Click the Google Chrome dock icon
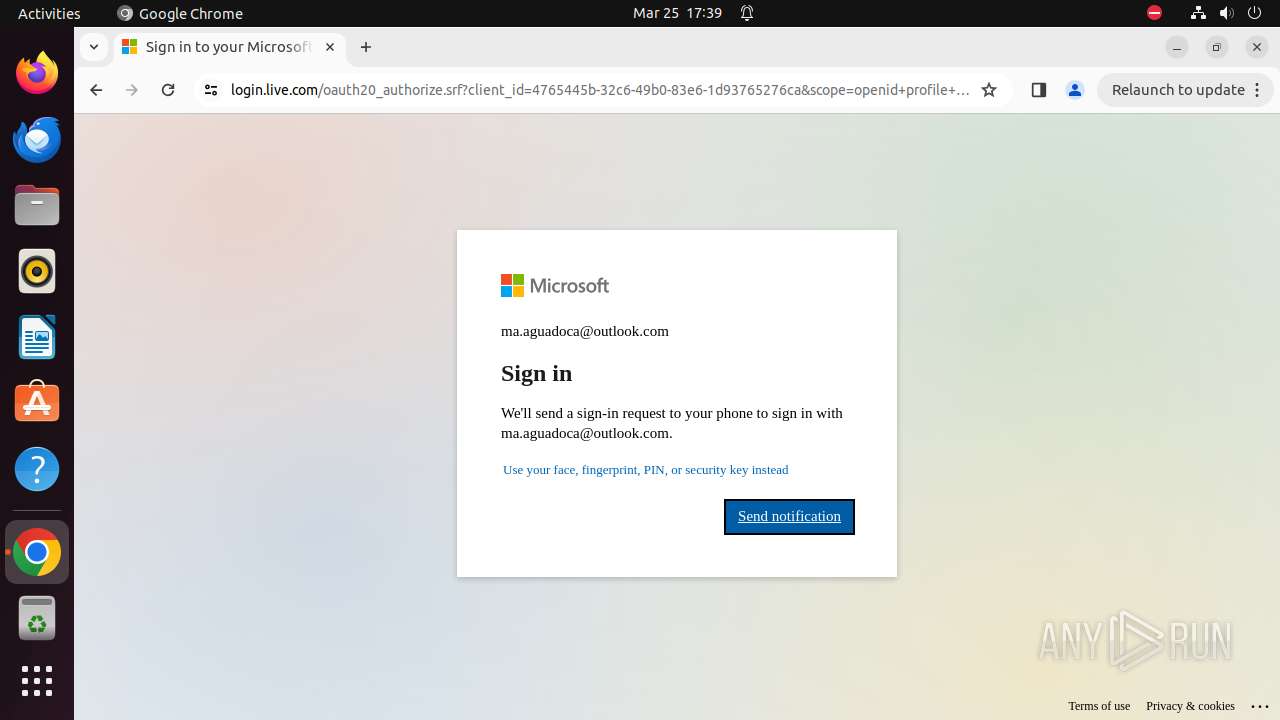1280x720 pixels. [x=37, y=552]
